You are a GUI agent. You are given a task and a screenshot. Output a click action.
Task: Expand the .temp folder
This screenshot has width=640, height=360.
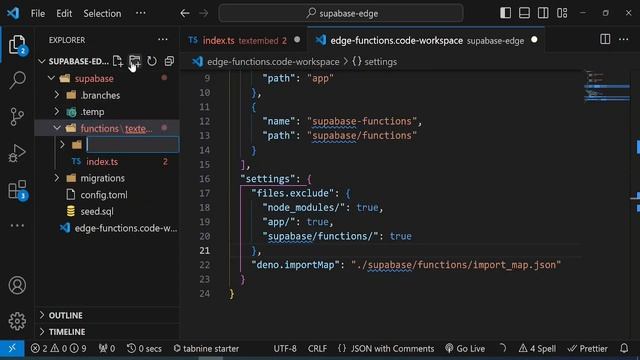pyautogui.click(x=57, y=111)
